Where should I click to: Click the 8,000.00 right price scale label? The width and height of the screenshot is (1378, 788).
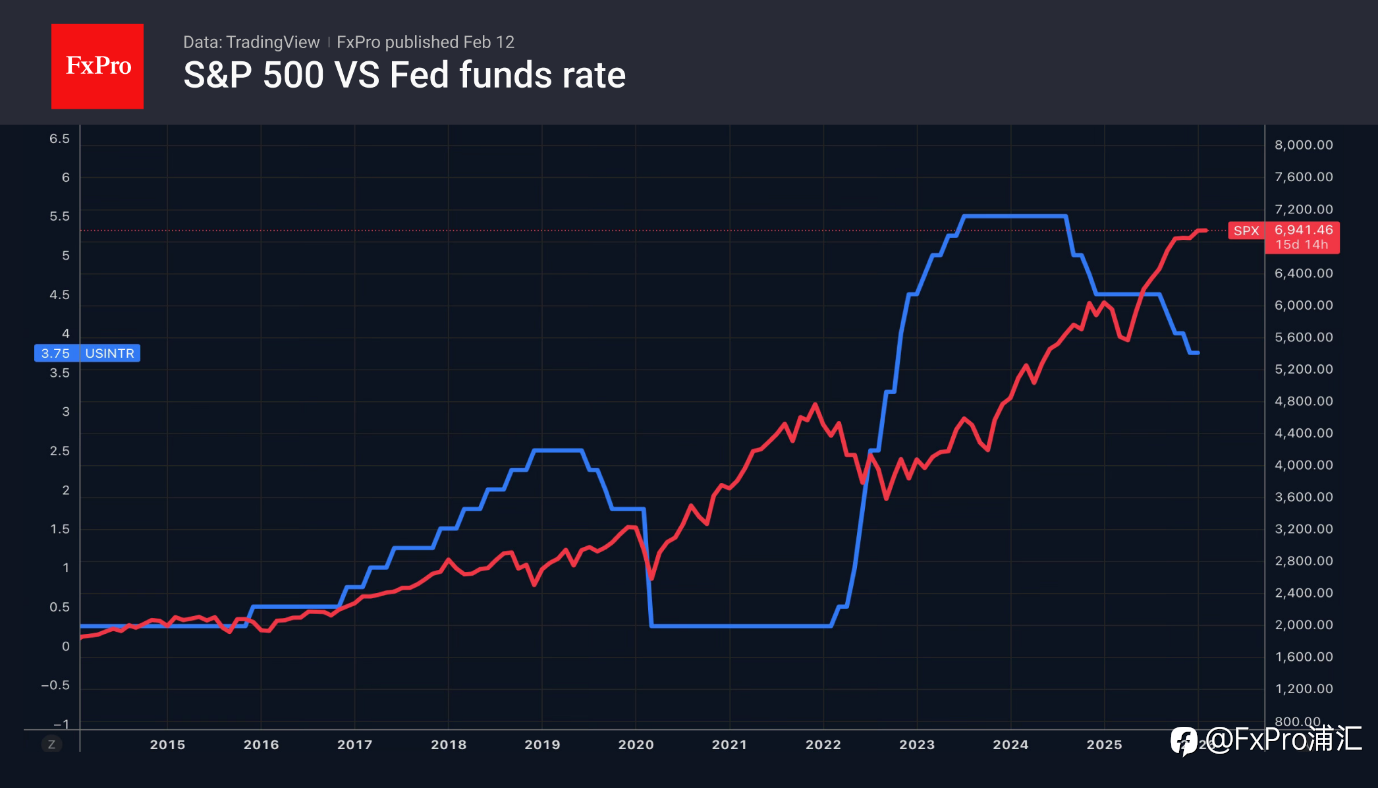point(1303,145)
